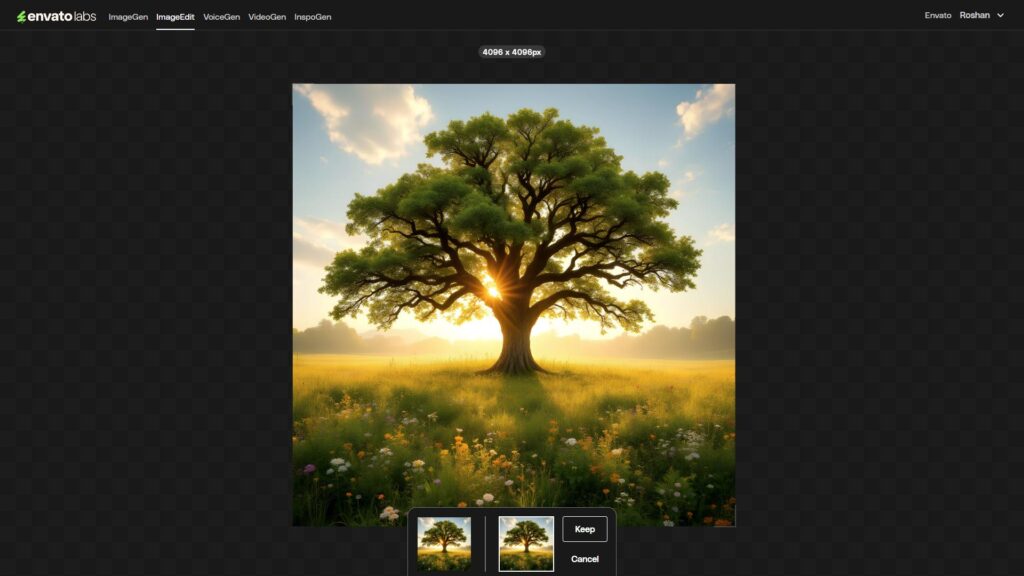Click the Envato link in the top bar
1024x576 pixels.
[x=938, y=16]
